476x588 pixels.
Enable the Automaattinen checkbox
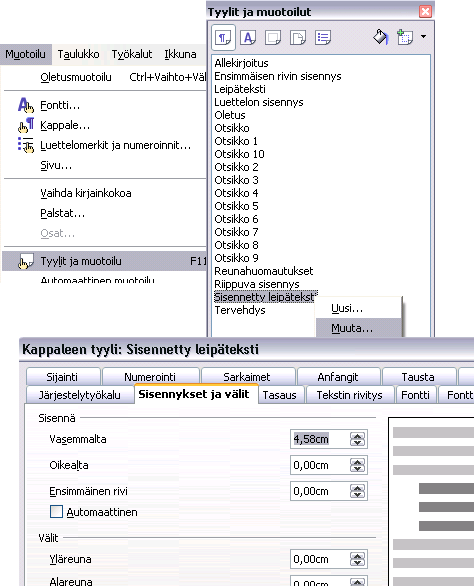pyautogui.click(x=56, y=512)
